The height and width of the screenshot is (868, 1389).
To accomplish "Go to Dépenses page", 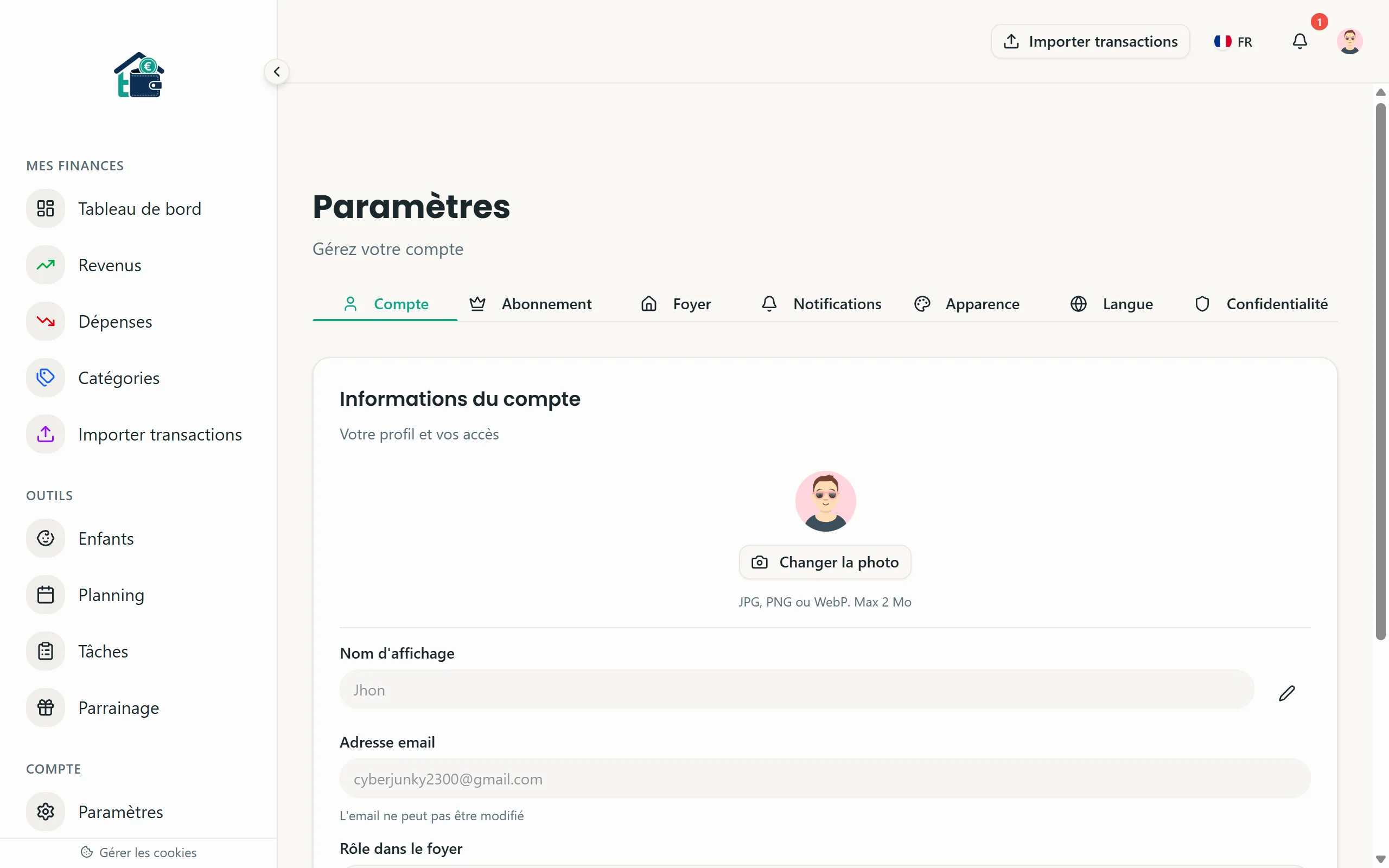I will (138, 321).
